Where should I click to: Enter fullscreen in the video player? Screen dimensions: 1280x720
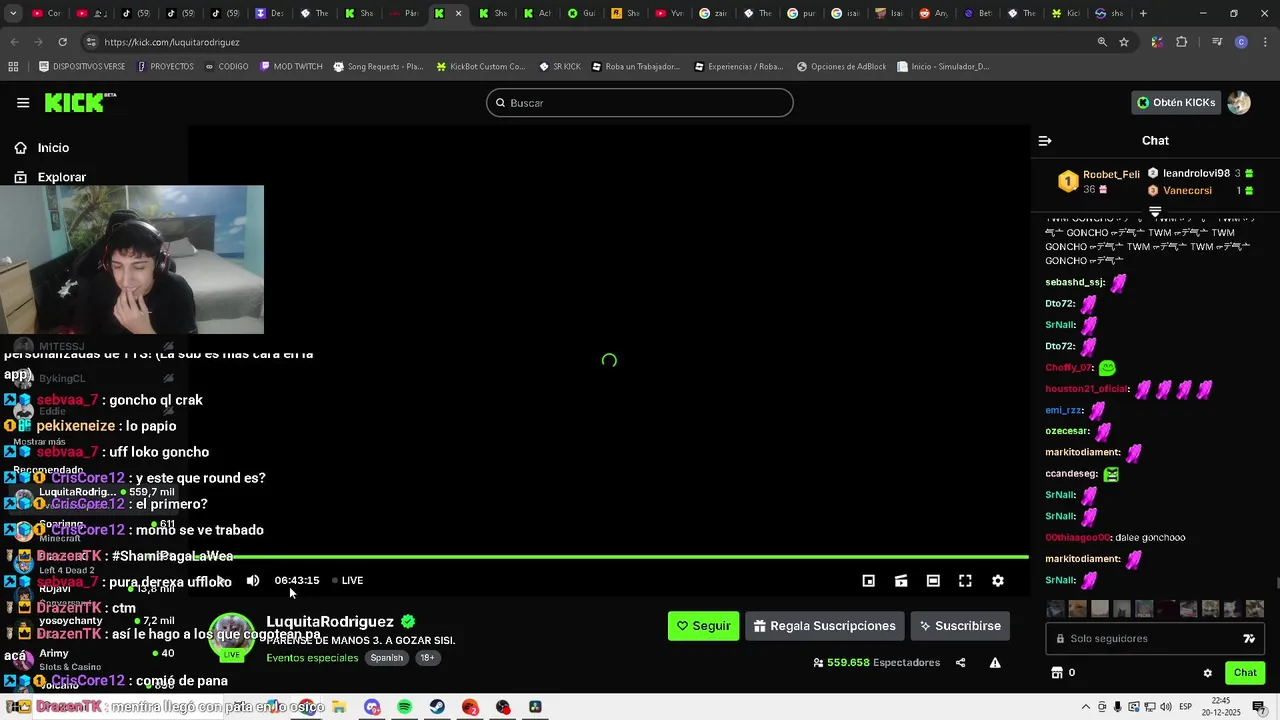[965, 580]
